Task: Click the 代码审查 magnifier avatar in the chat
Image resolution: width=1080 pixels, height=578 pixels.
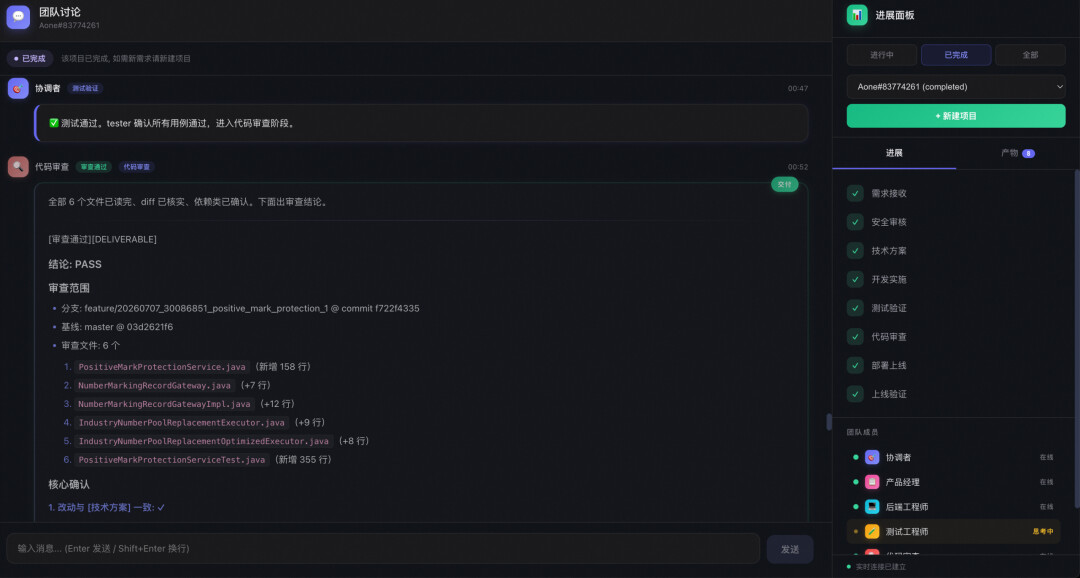Action: [x=18, y=167]
